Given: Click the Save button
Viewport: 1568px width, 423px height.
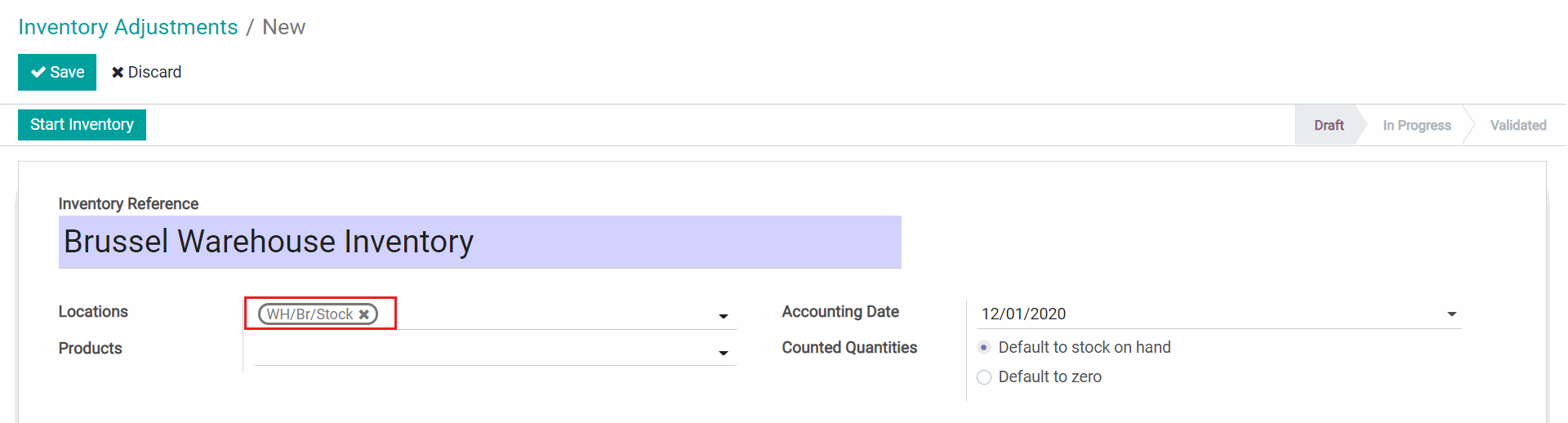Looking at the screenshot, I should (57, 72).
